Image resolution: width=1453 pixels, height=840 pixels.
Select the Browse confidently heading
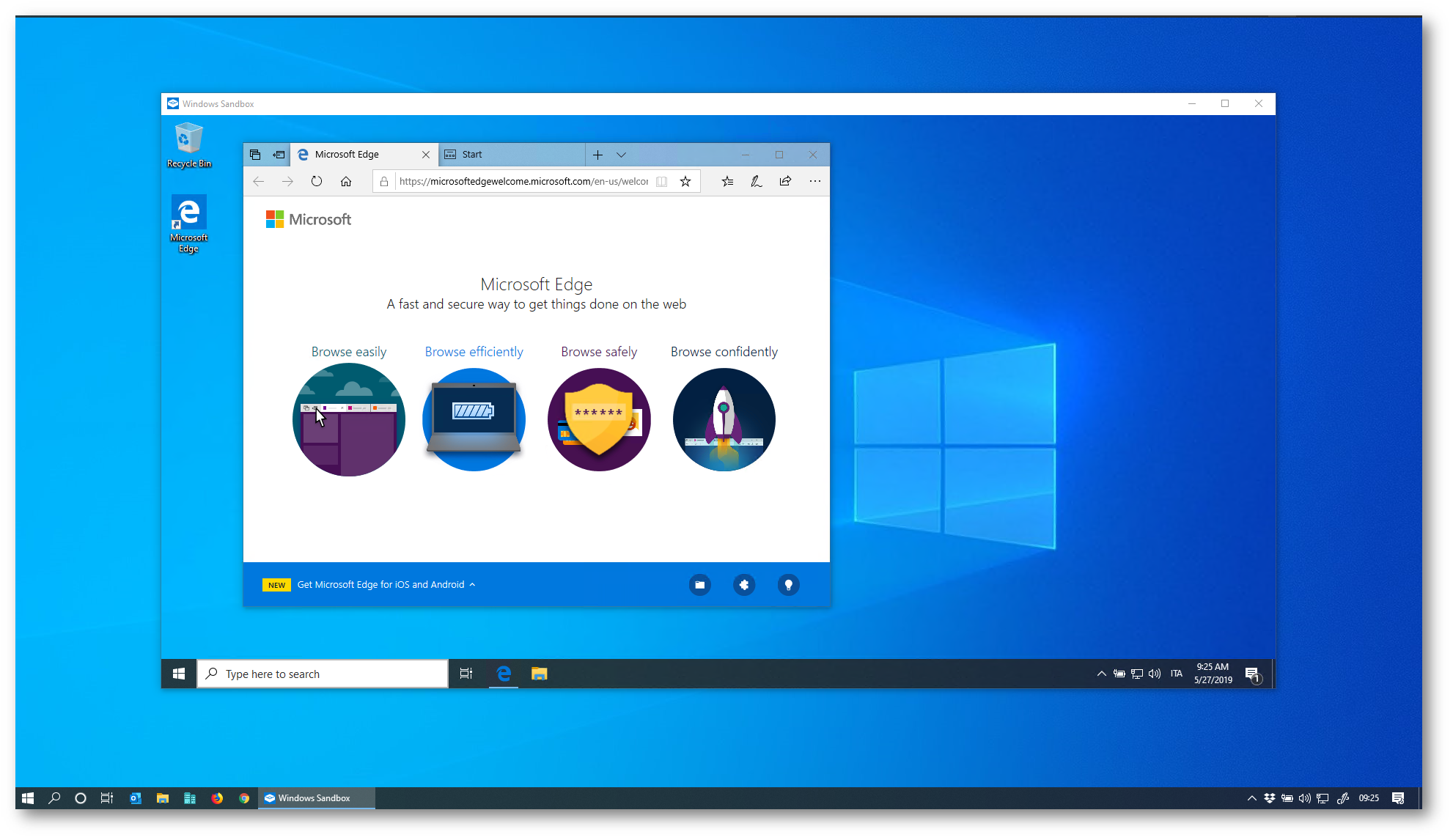pyautogui.click(x=724, y=352)
